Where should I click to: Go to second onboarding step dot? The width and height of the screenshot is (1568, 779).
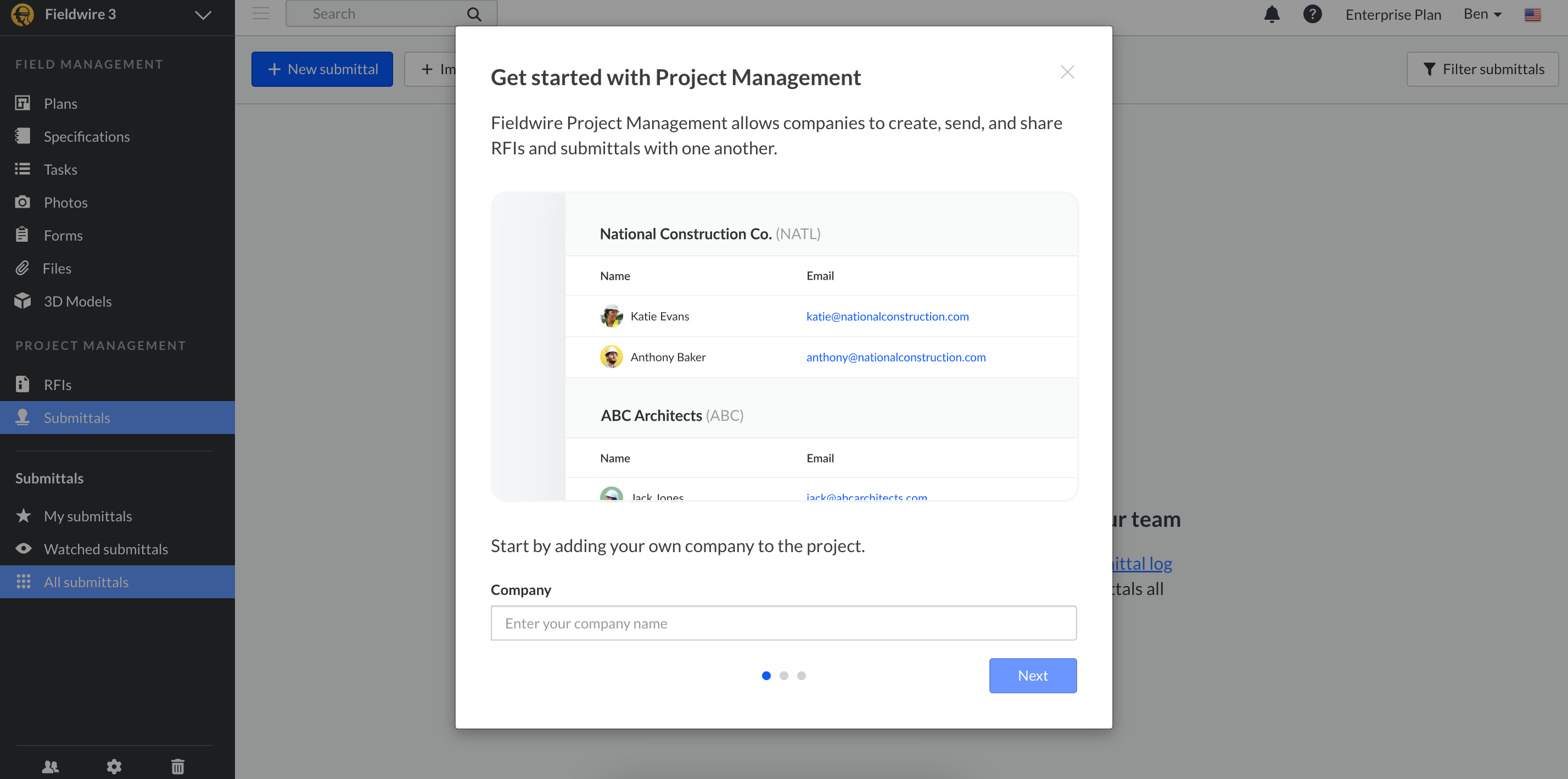[x=783, y=676]
